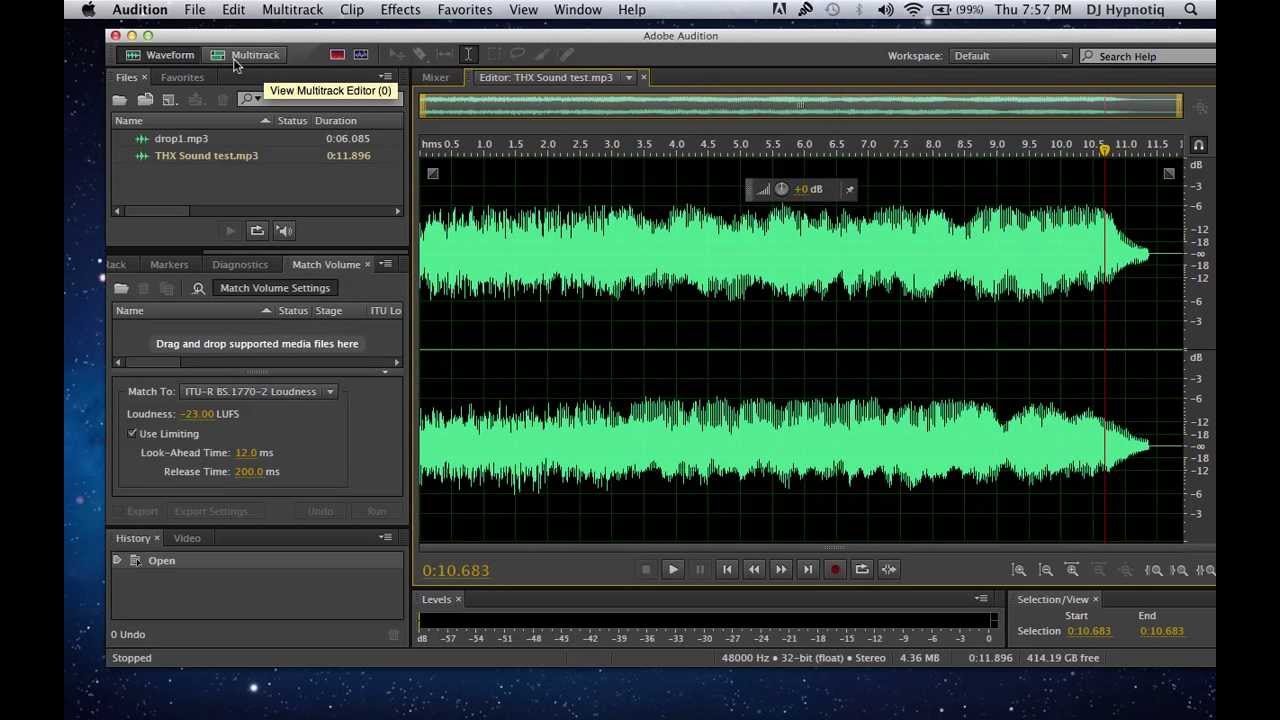
Task: Switch to the Multitrack editor view
Action: 246,55
